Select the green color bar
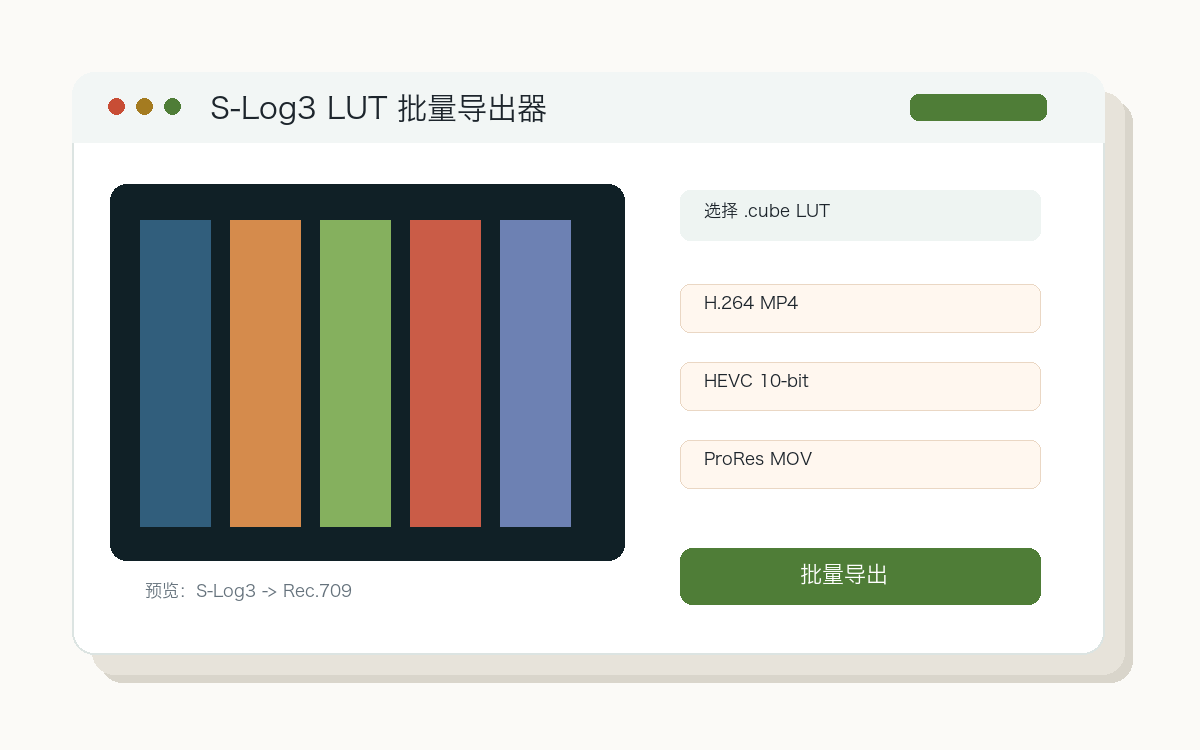The image size is (1200, 750). coord(355,373)
